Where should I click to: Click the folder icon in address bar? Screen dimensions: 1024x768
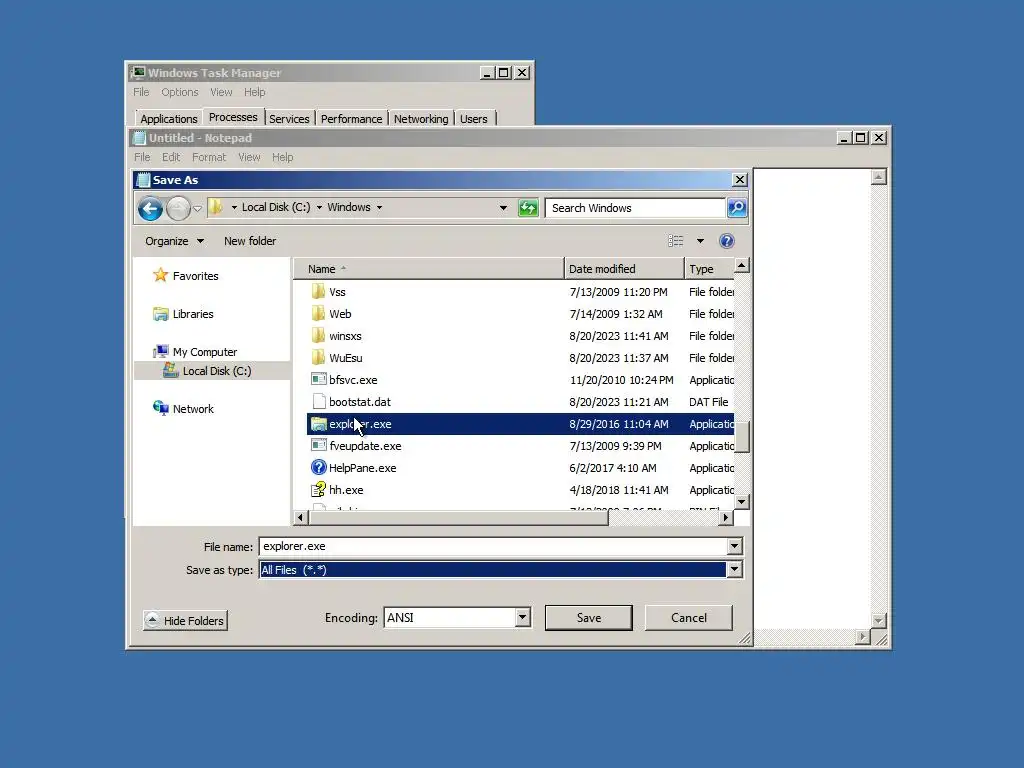coord(216,207)
